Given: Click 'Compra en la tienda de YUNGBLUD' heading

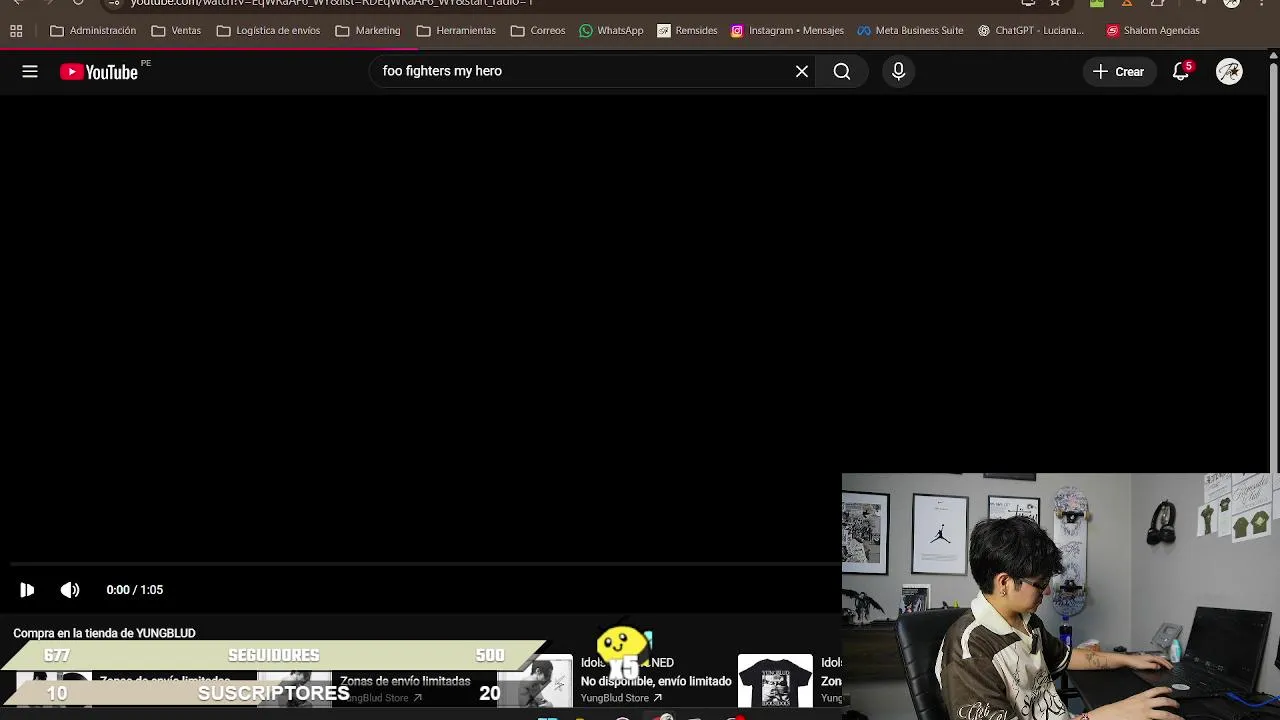Looking at the screenshot, I should point(104,633).
